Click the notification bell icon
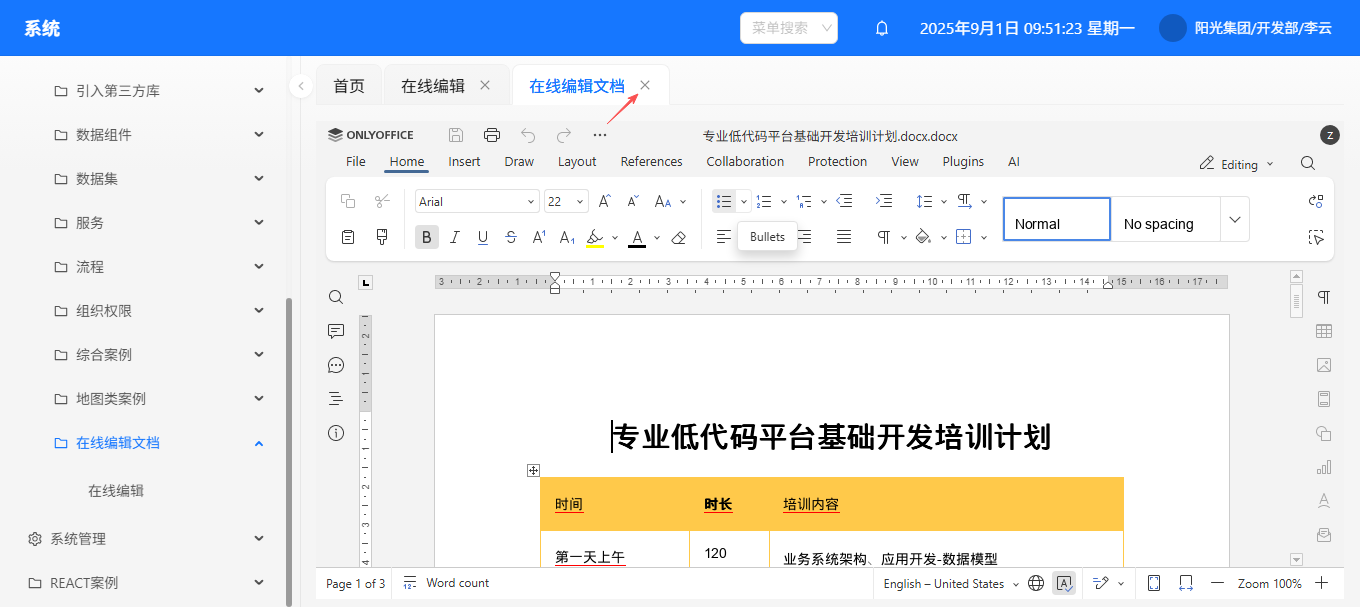The image size is (1360, 607). (x=882, y=28)
